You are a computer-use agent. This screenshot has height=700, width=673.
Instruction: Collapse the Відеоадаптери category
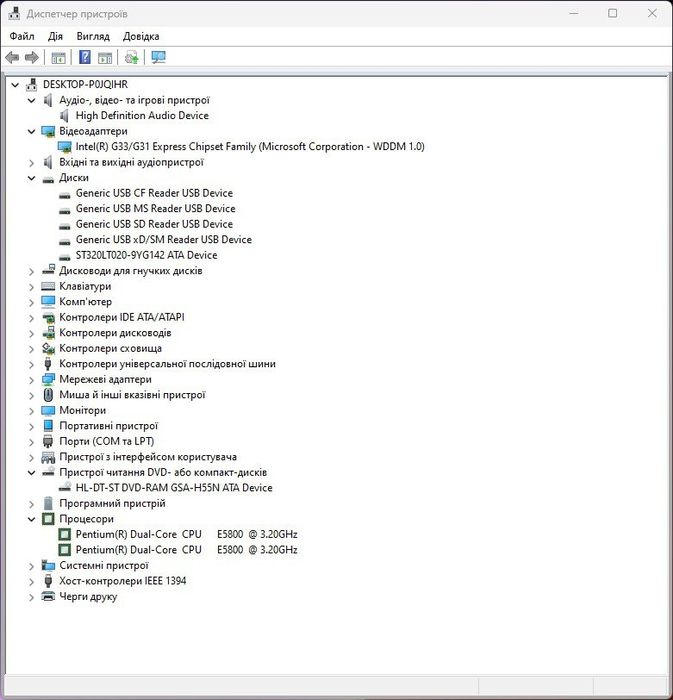pyautogui.click(x=31, y=131)
